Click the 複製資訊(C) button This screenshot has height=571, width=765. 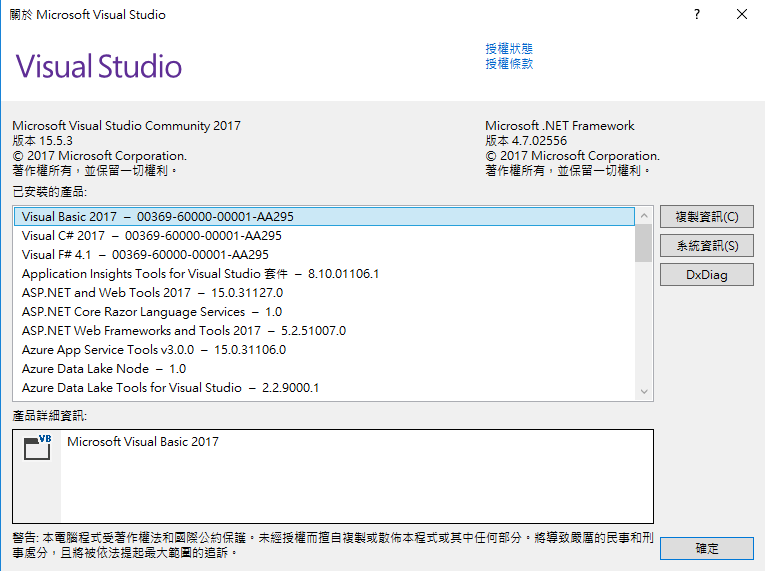pos(706,217)
